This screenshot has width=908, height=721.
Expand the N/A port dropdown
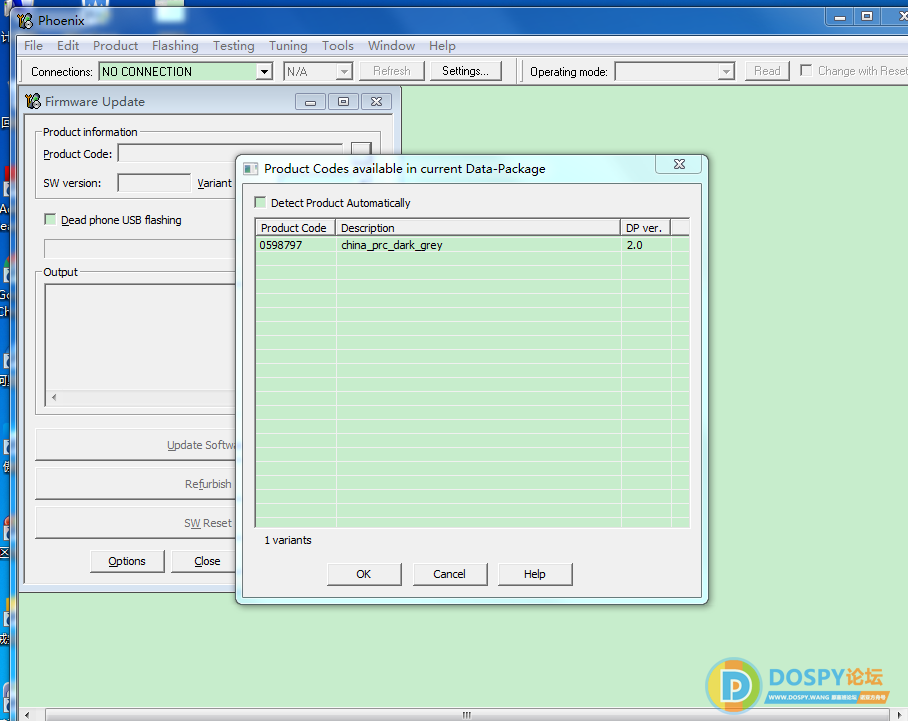(x=344, y=71)
